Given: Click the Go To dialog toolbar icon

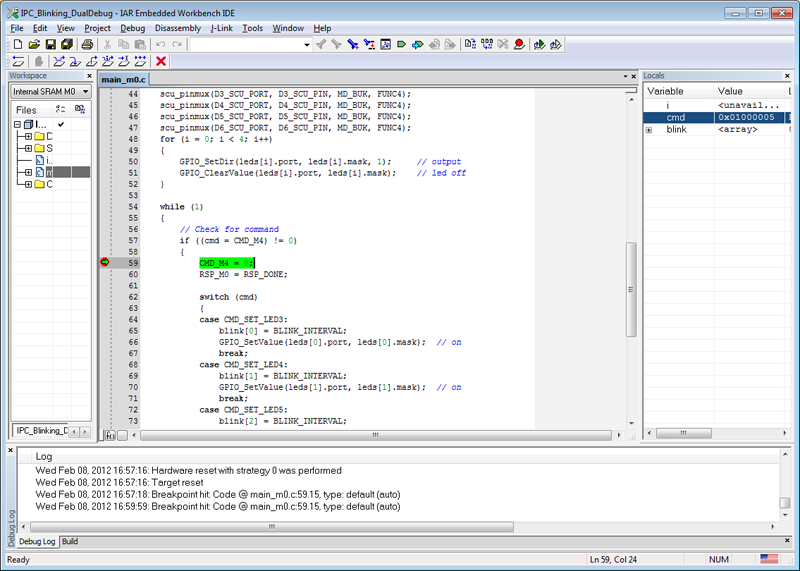Looking at the screenshot, I should click(385, 44).
